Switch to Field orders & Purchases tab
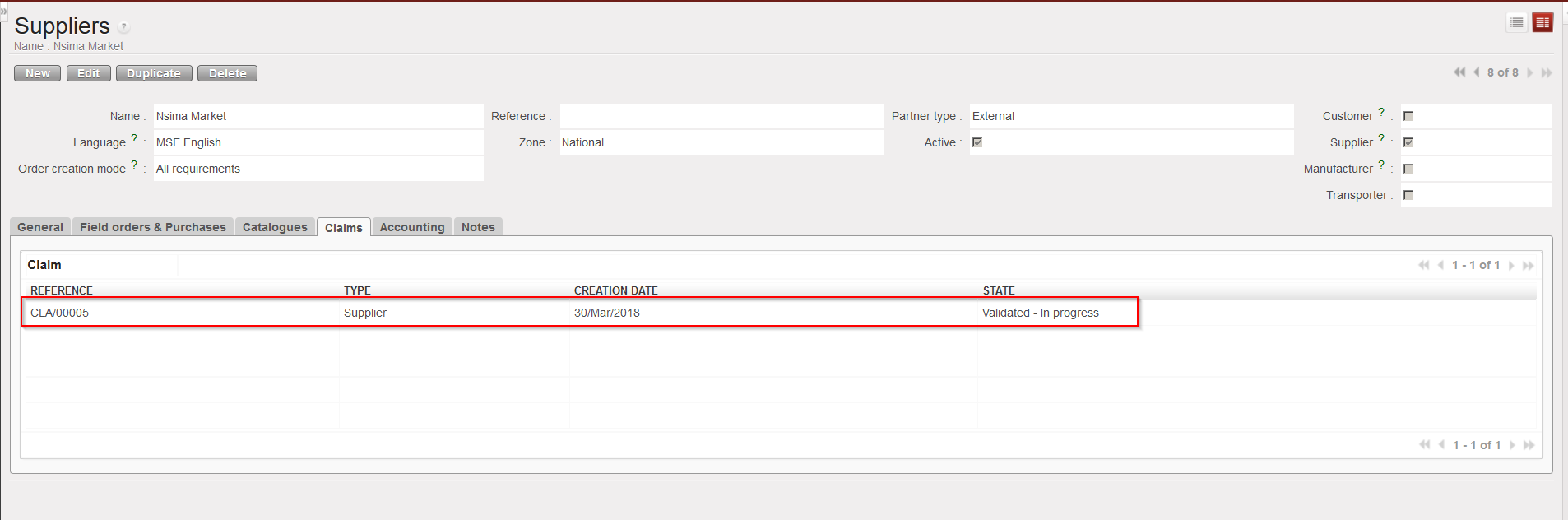Image resolution: width=1568 pixels, height=520 pixels. 152,227
